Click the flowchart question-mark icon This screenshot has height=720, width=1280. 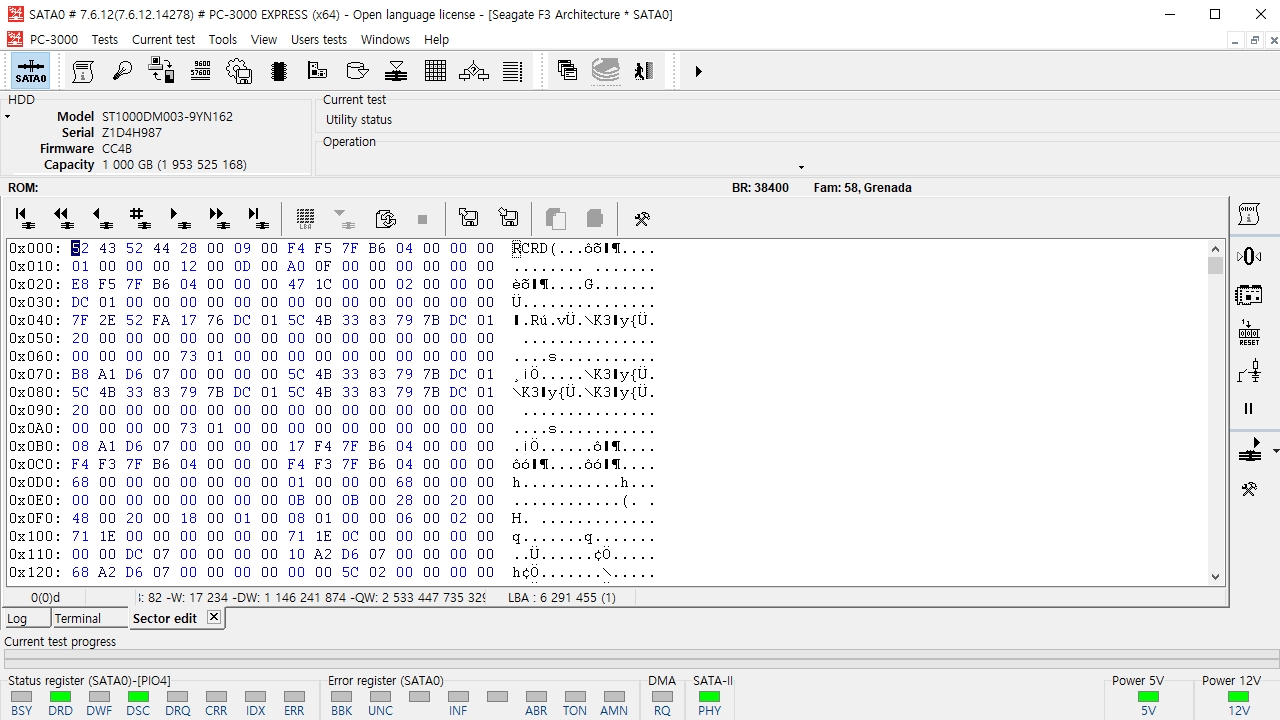[x=474, y=71]
